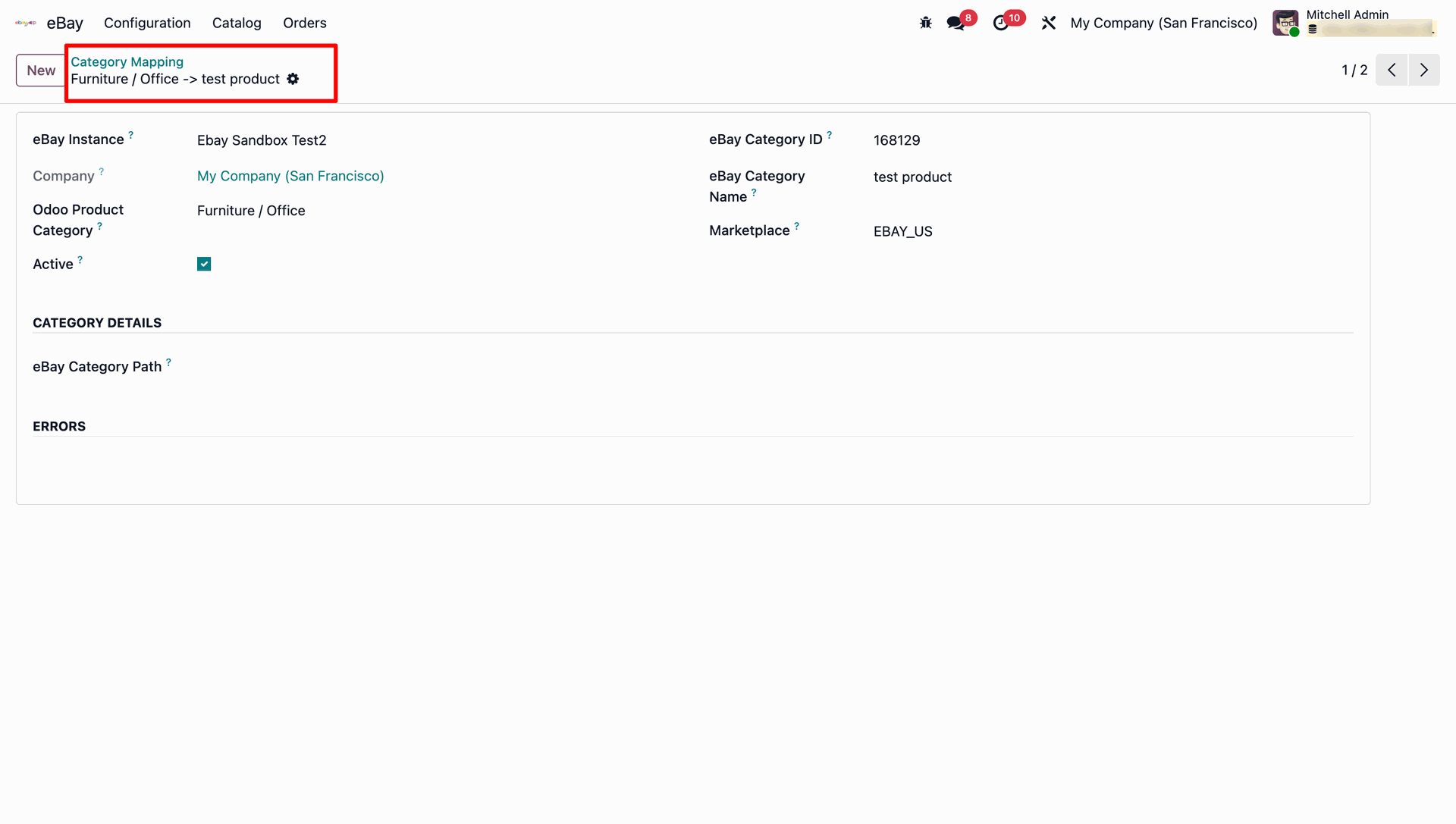Image resolution: width=1456 pixels, height=824 pixels.
Task: Show help tooltip for Odoo Product Category
Action: tap(99, 226)
